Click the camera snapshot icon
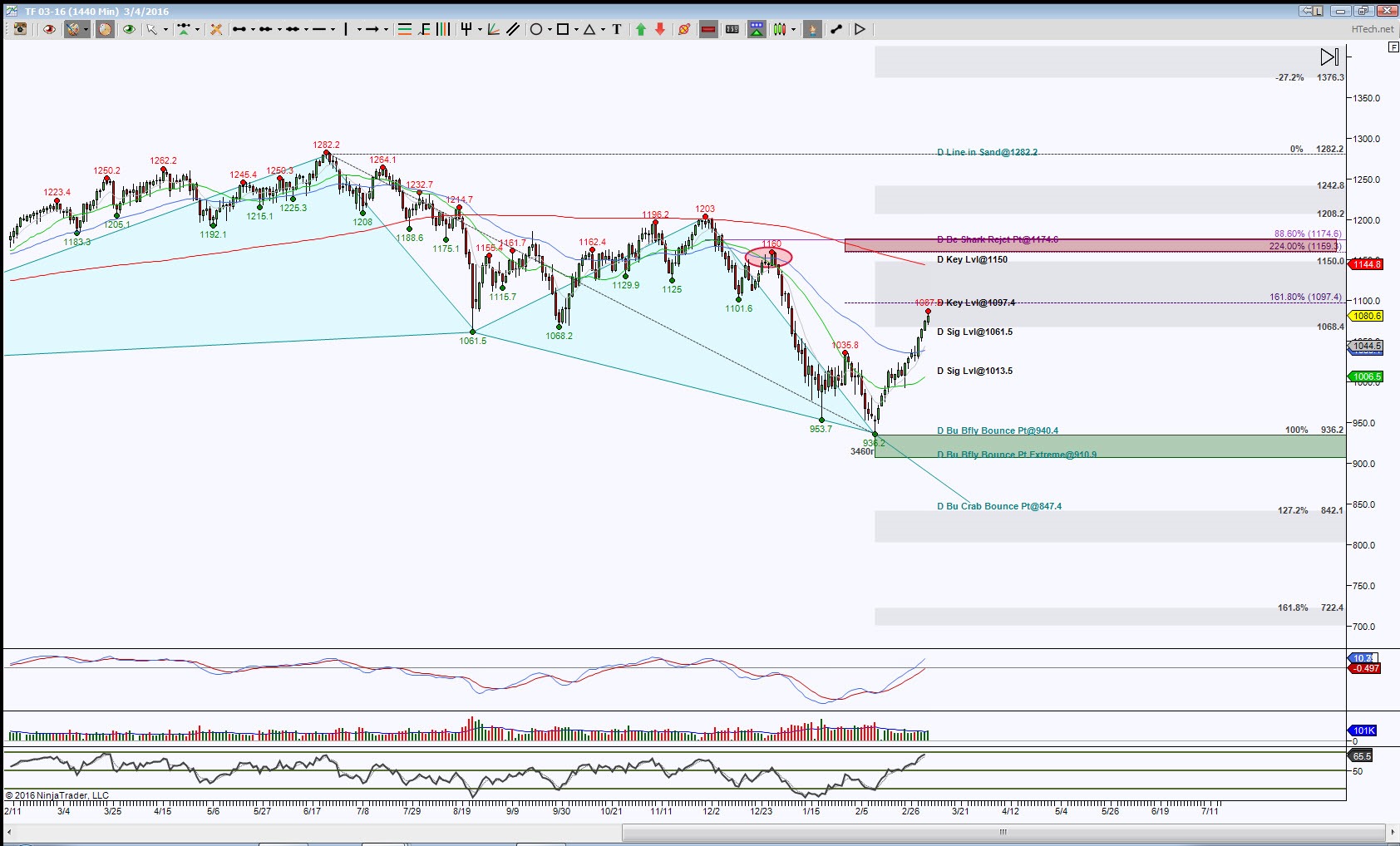 tap(21, 29)
